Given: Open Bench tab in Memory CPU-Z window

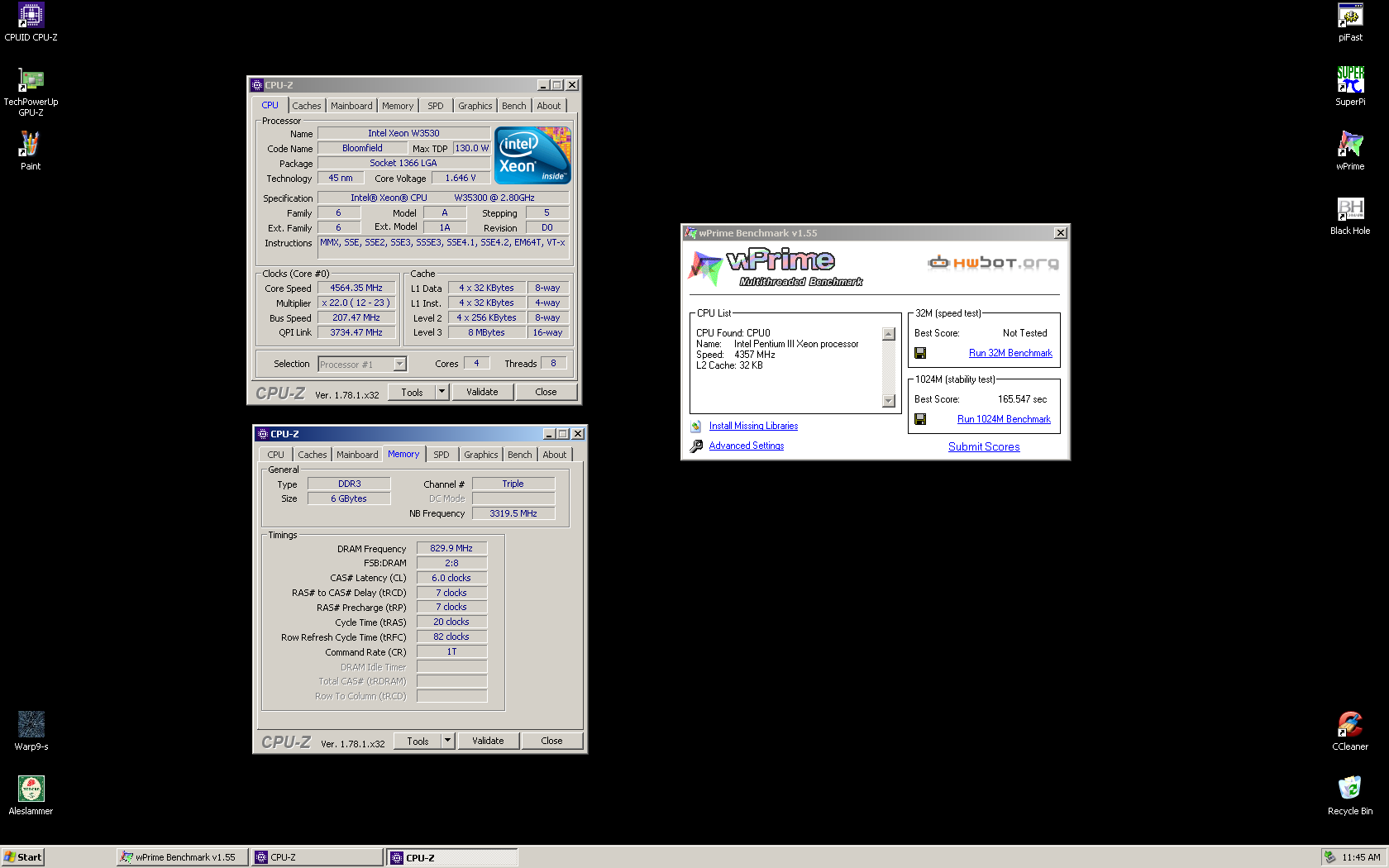Looking at the screenshot, I should tap(519, 455).
